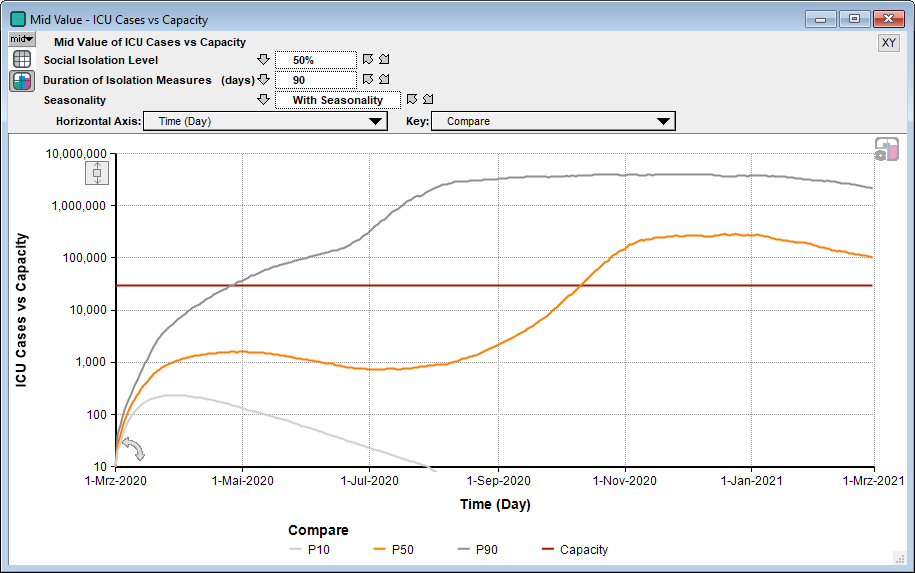Step Seasonality to previous value
The image size is (915, 573).
click(x=412, y=99)
